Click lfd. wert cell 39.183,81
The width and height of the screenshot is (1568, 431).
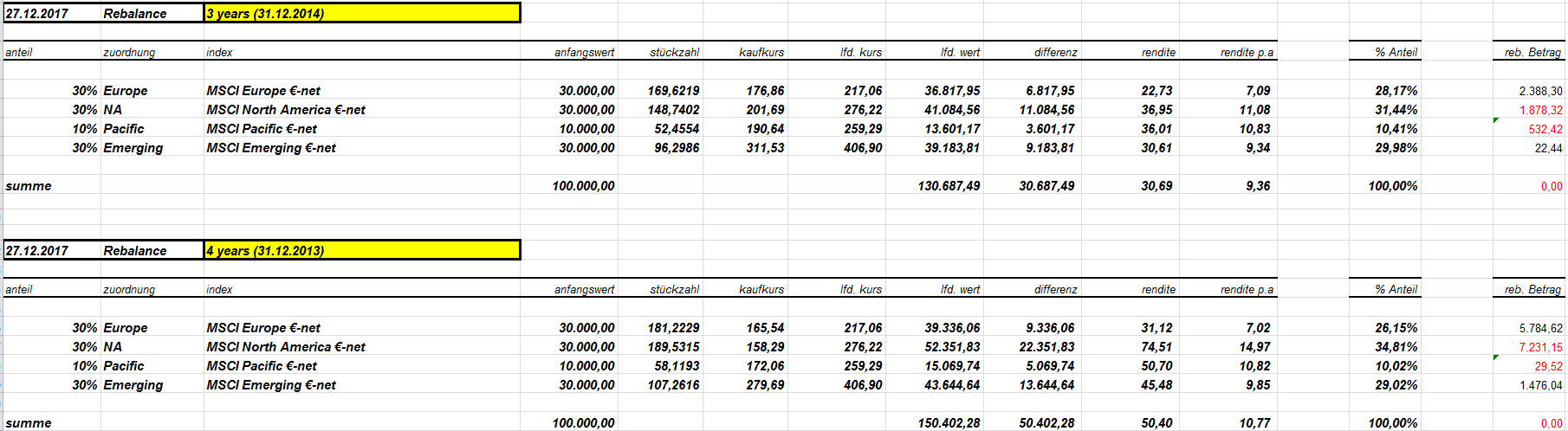pyautogui.click(x=952, y=148)
